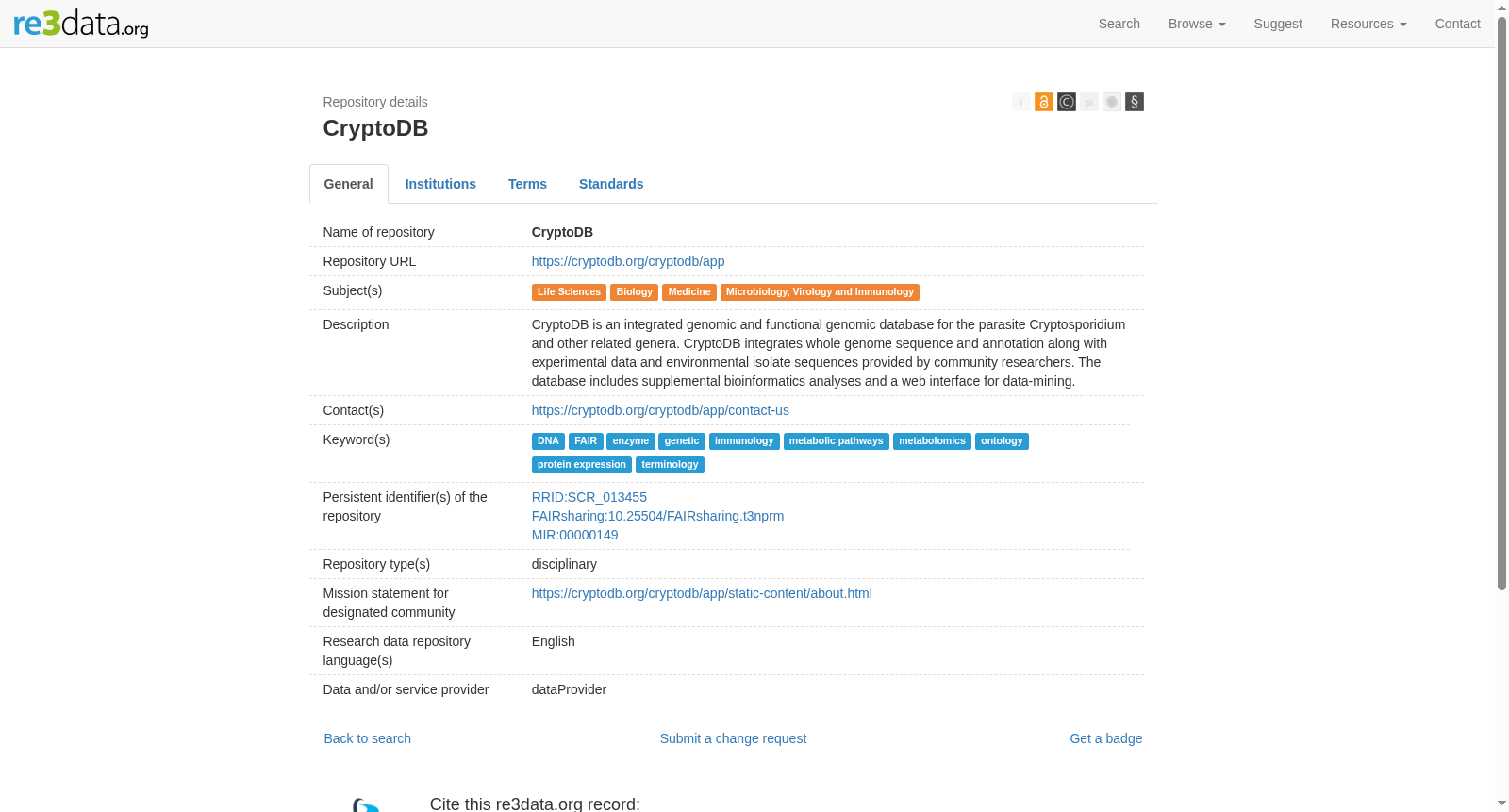Expand the Resources dropdown menu

tap(1368, 24)
